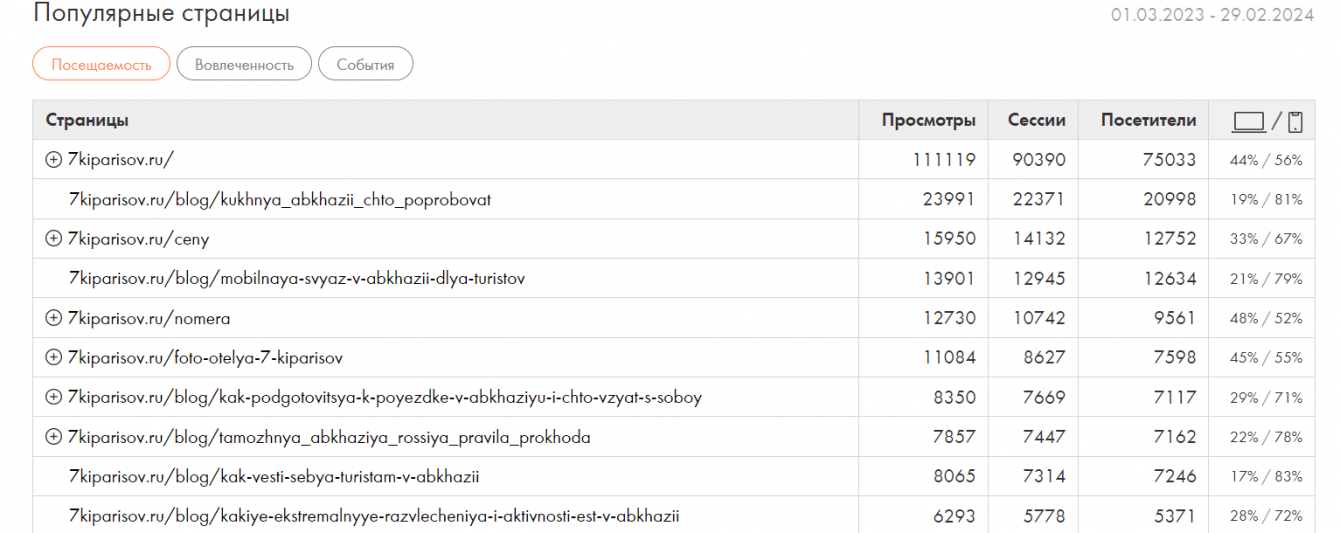Sort by the Посетители column header
1340x533 pixels.
click(1148, 121)
